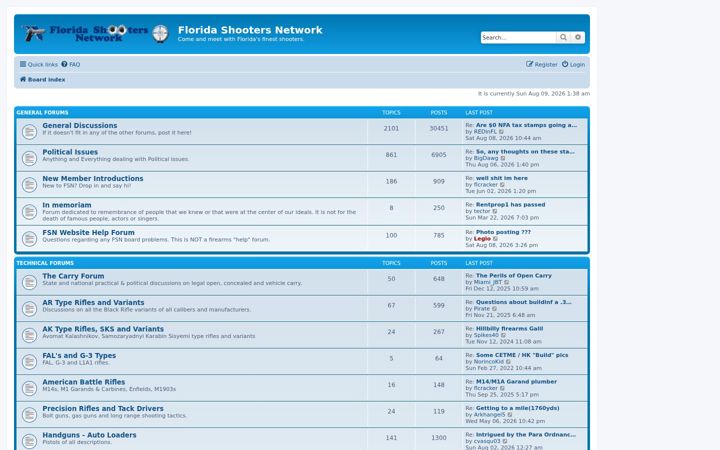Image resolution: width=720 pixels, height=450 pixels.
Task: Open Precision Rifles and Tack Drivers forum
Action: (x=103, y=409)
